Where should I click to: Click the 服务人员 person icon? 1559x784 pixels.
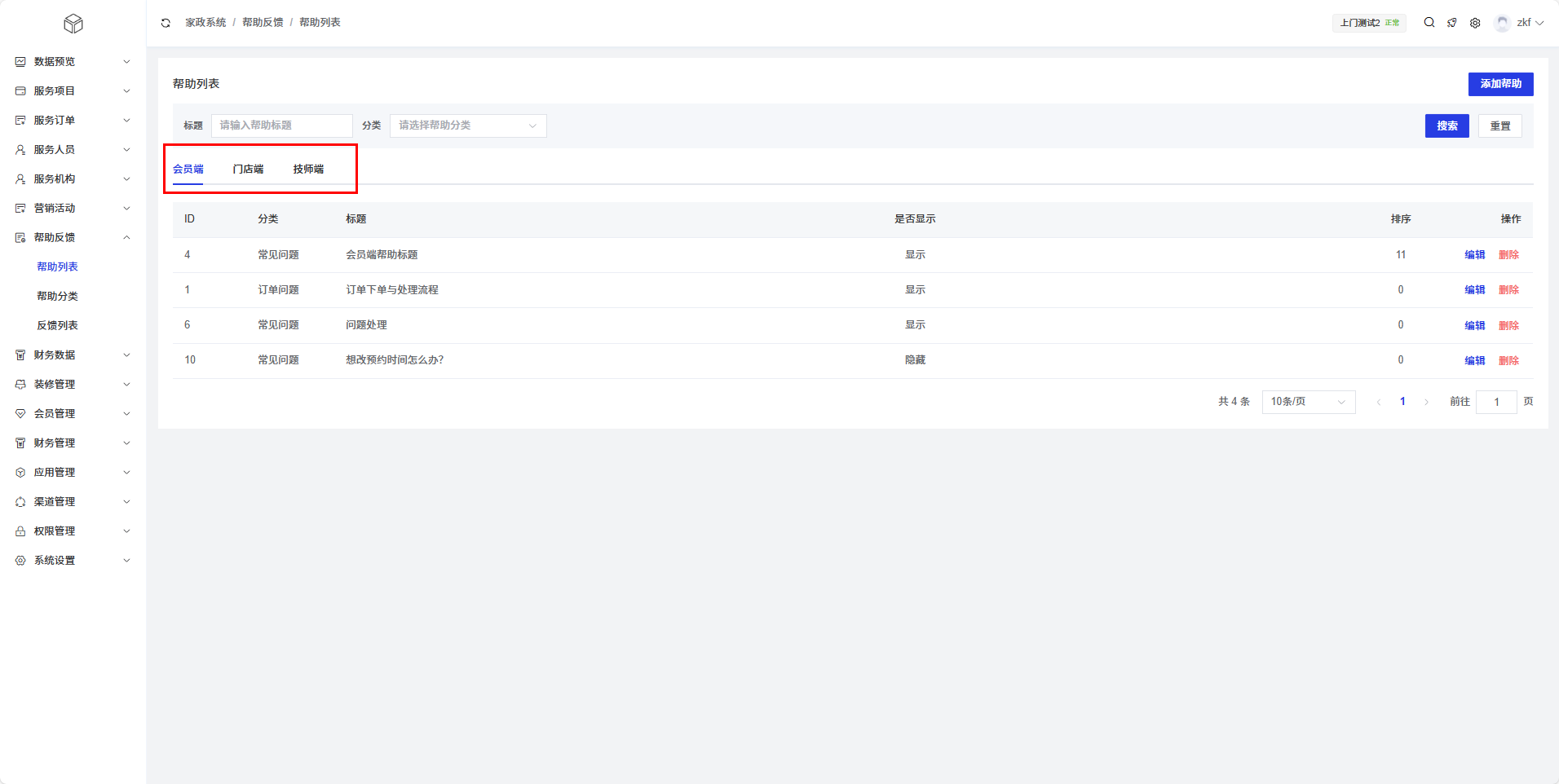20,150
